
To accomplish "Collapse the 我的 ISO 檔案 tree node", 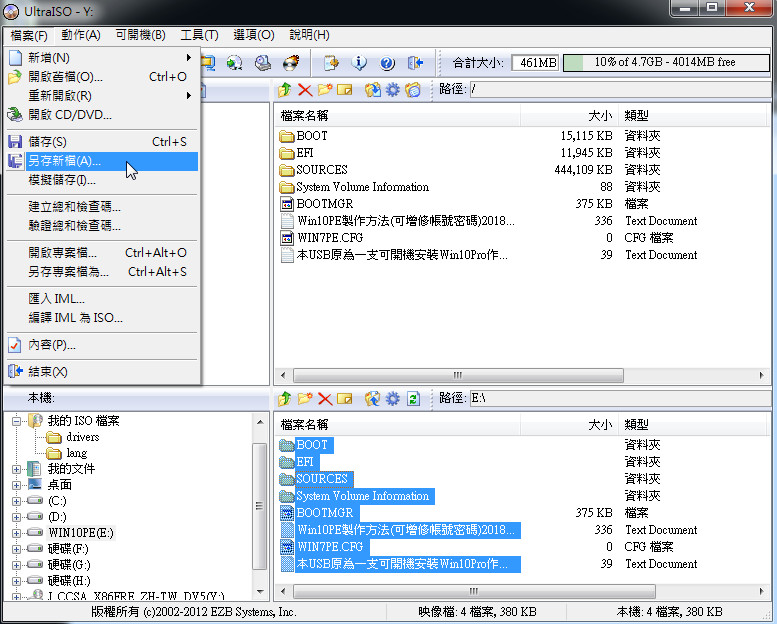I will point(16,421).
